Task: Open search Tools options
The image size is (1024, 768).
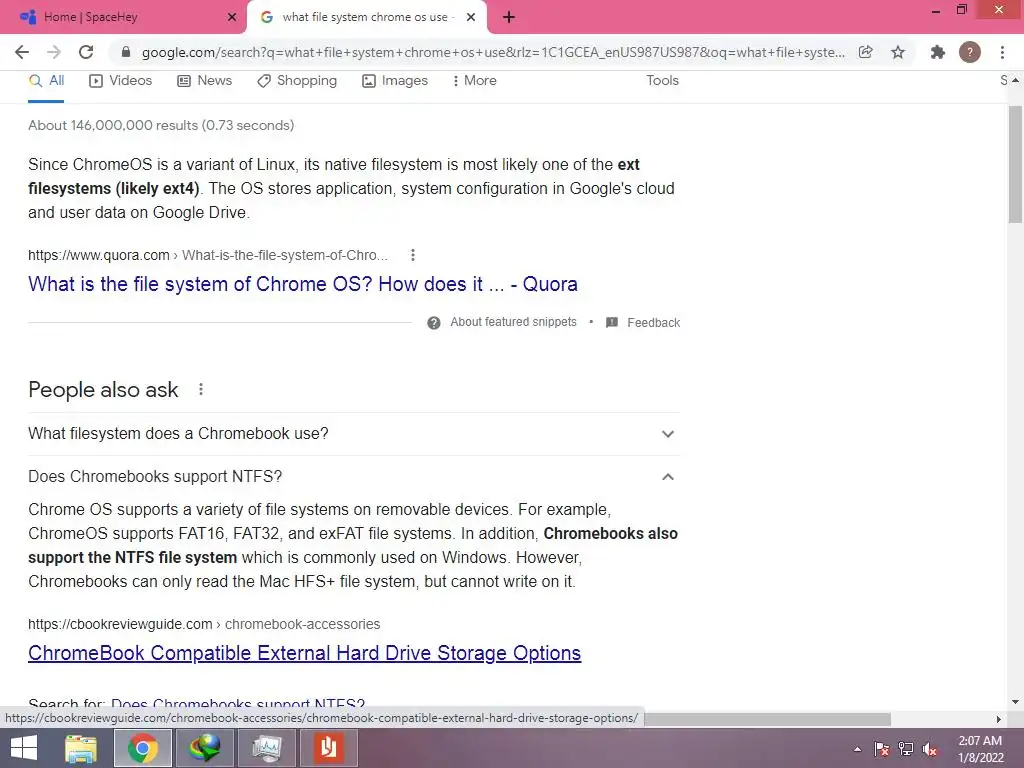Action: [662, 80]
